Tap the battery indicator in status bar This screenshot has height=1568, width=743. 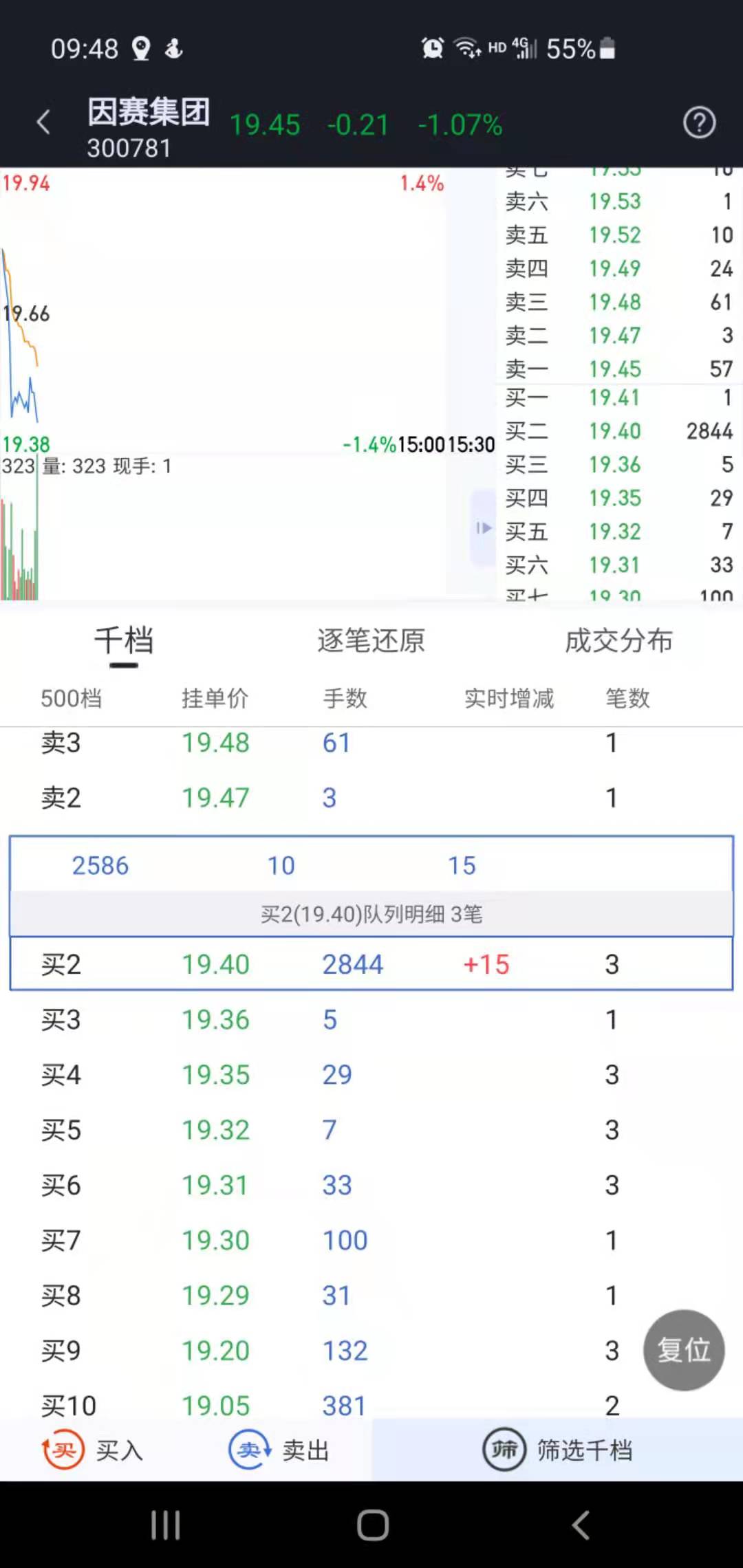pyautogui.click(x=607, y=48)
